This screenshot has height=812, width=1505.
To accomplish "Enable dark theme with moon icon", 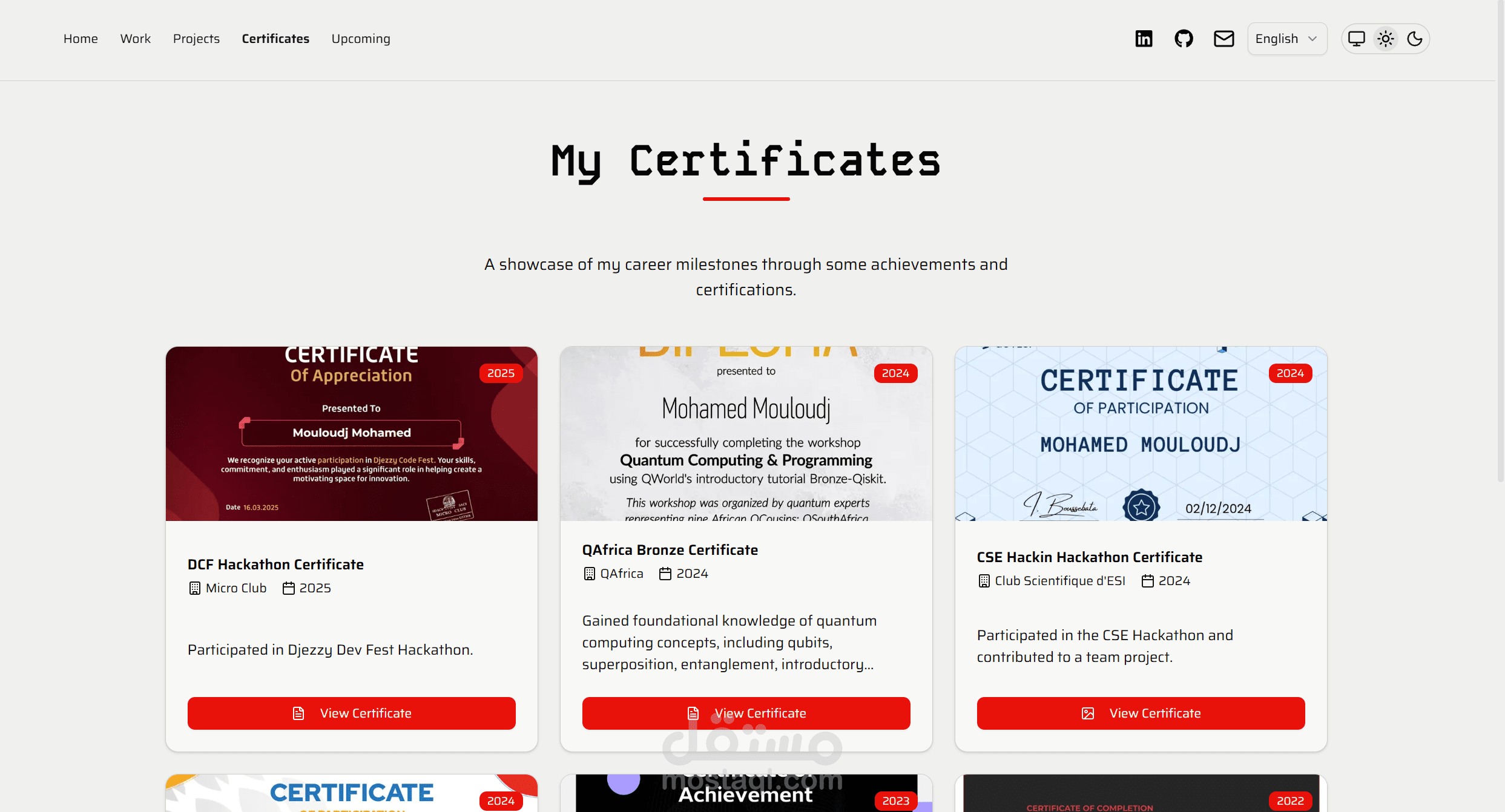I will 1415,39.
